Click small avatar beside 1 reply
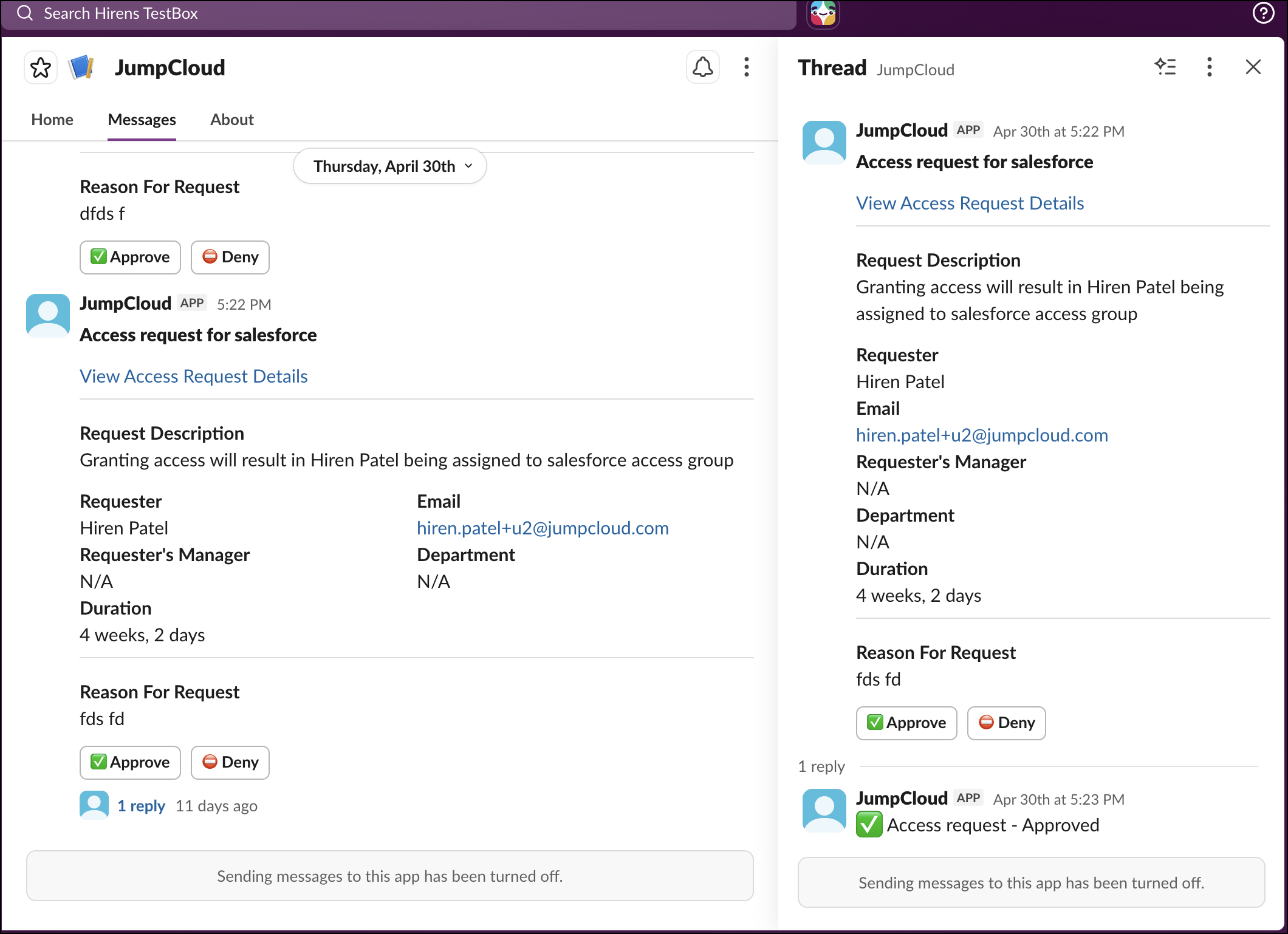 tap(94, 805)
